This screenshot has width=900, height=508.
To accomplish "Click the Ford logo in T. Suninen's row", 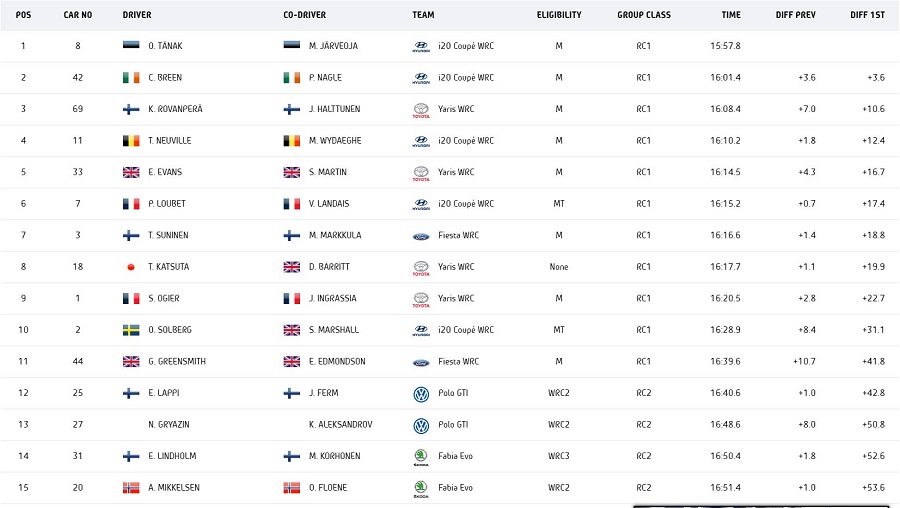I will click(421, 235).
